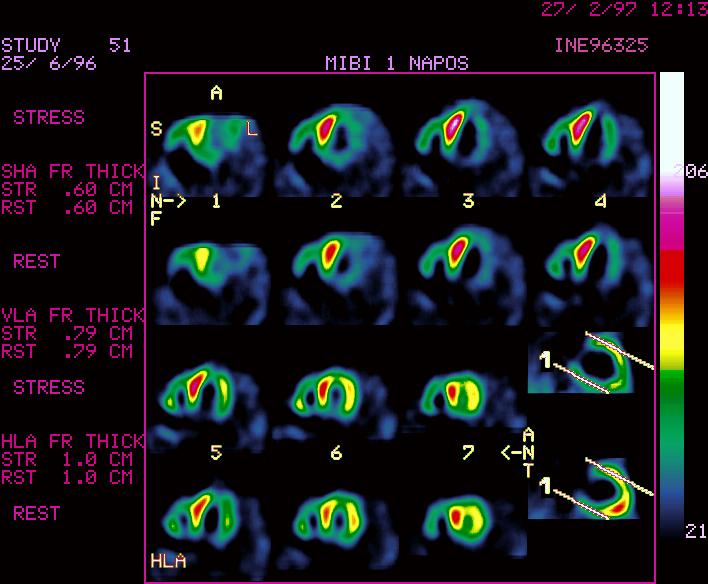Viewport: 708px width, 584px height.
Task: Click the MIBI 1 NAPOS title
Action: pyautogui.click(x=396, y=63)
